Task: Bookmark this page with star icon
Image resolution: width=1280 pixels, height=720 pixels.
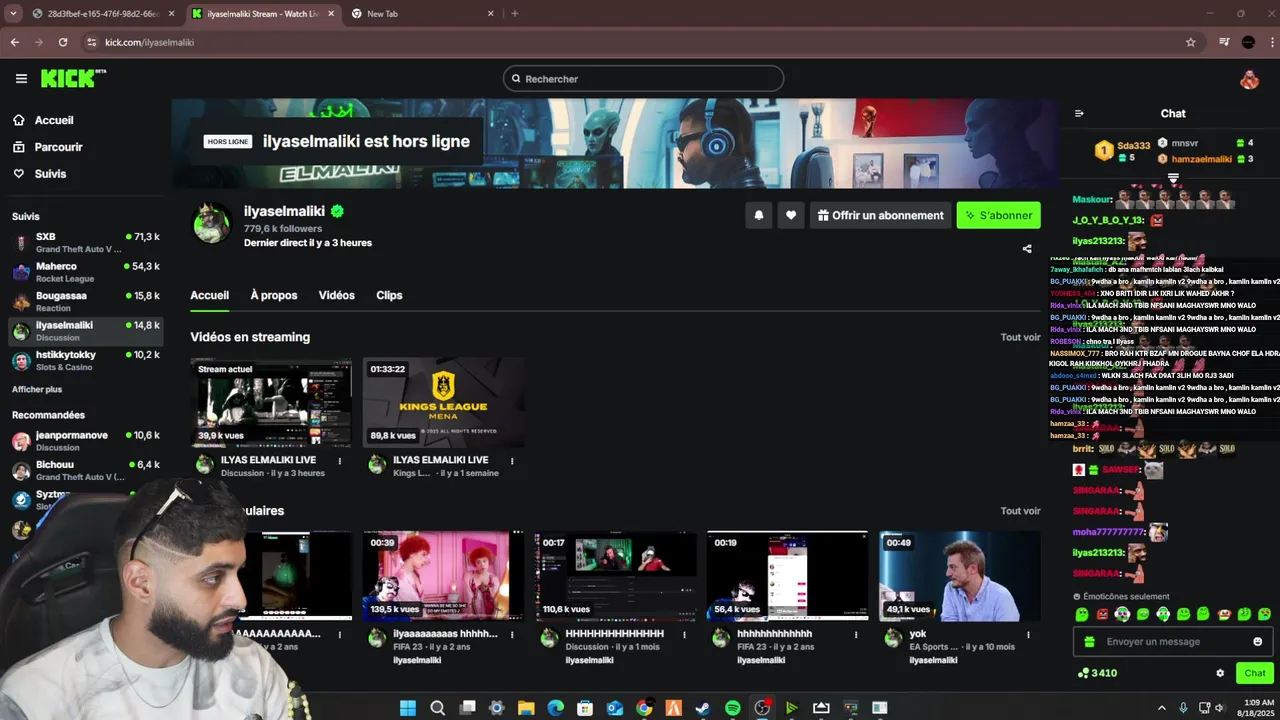Action: 1190,42
